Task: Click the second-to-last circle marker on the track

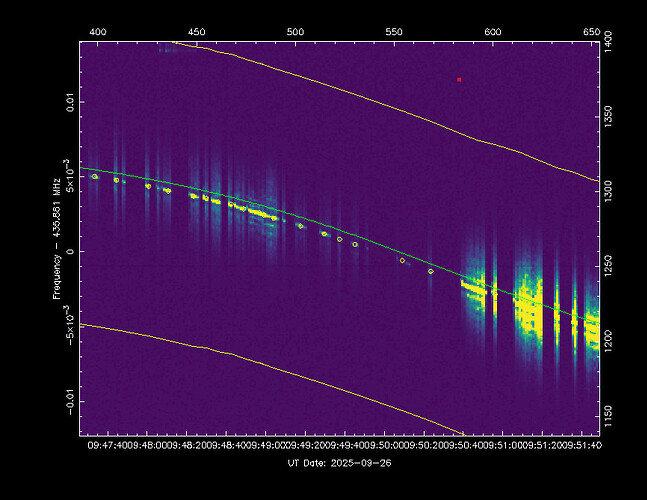Action: [x=402, y=260]
